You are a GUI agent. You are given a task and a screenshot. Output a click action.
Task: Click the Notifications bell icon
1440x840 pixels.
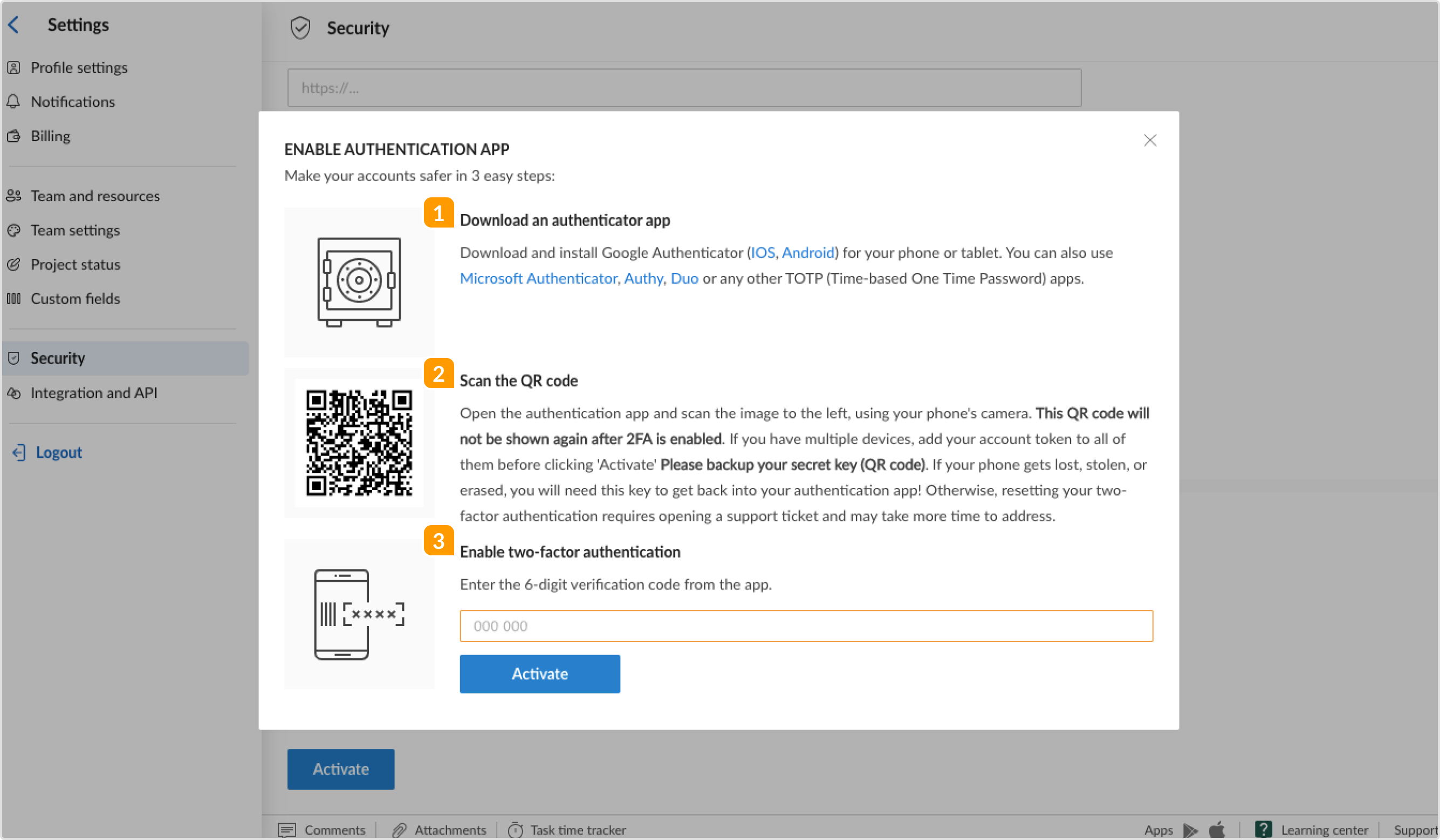pos(15,101)
